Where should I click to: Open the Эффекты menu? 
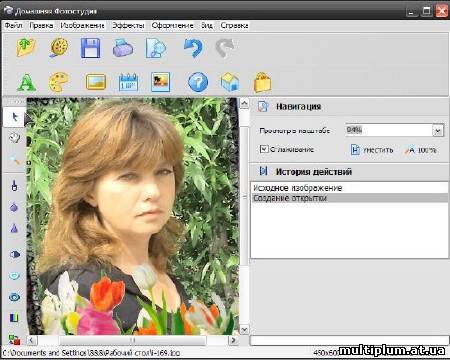click(128, 25)
